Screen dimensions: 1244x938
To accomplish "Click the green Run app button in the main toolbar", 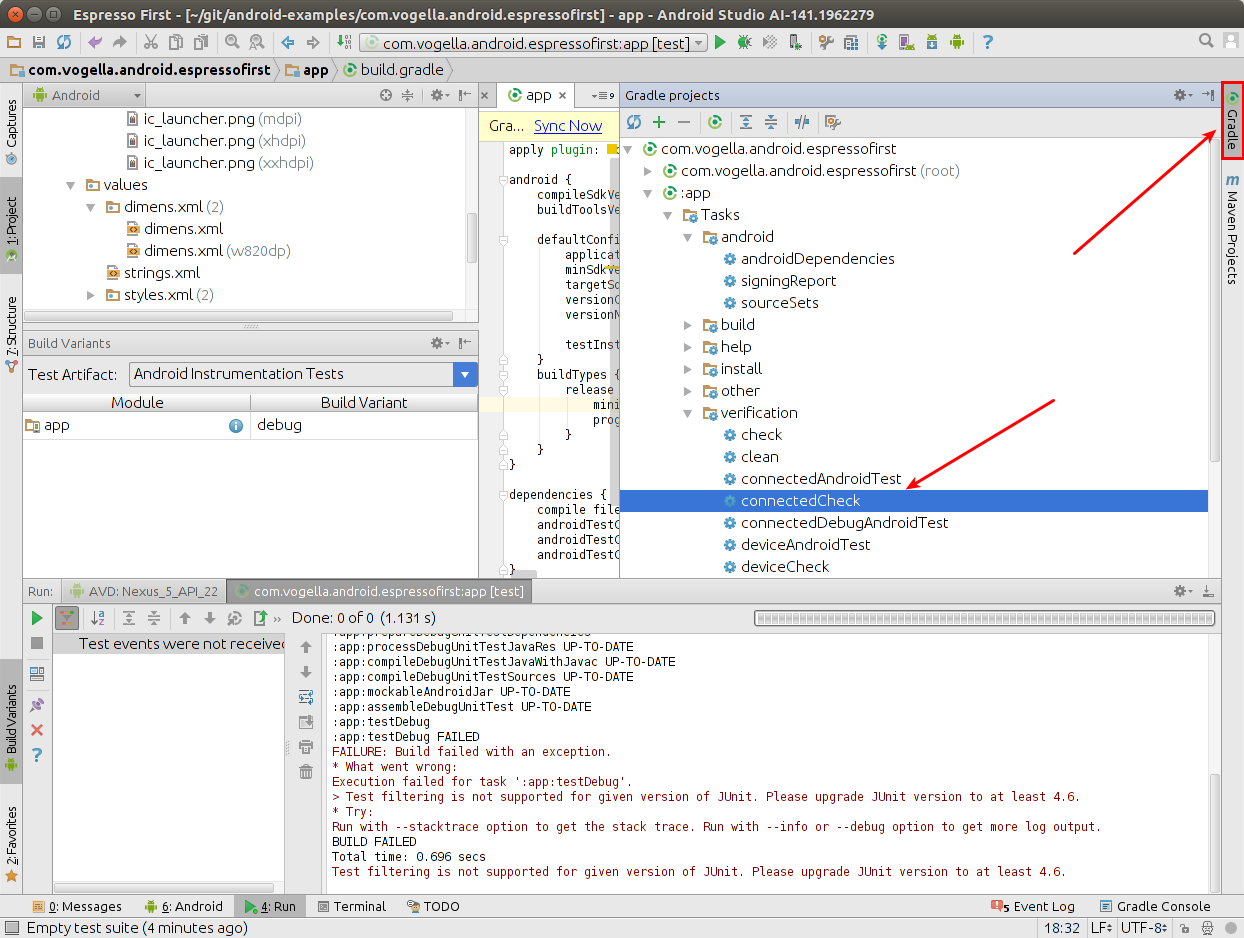I will click(720, 42).
